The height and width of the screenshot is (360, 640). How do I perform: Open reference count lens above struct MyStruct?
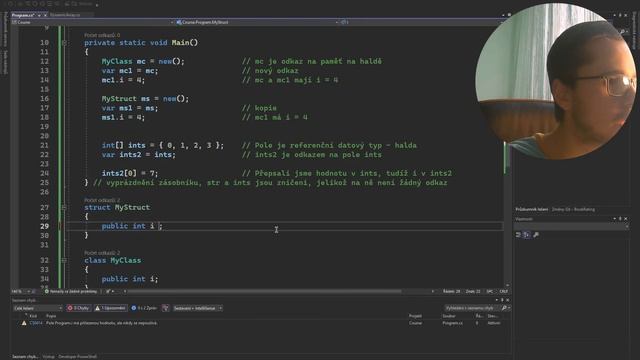pos(102,200)
